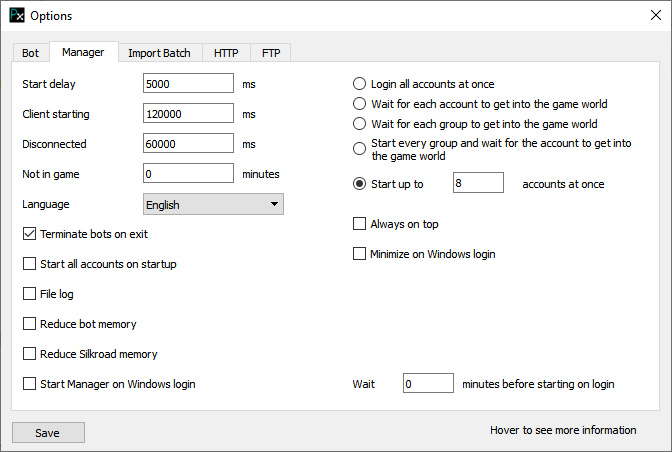Image resolution: width=672 pixels, height=452 pixels.
Task: Close the Options window
Action: (x=655, y=16)
